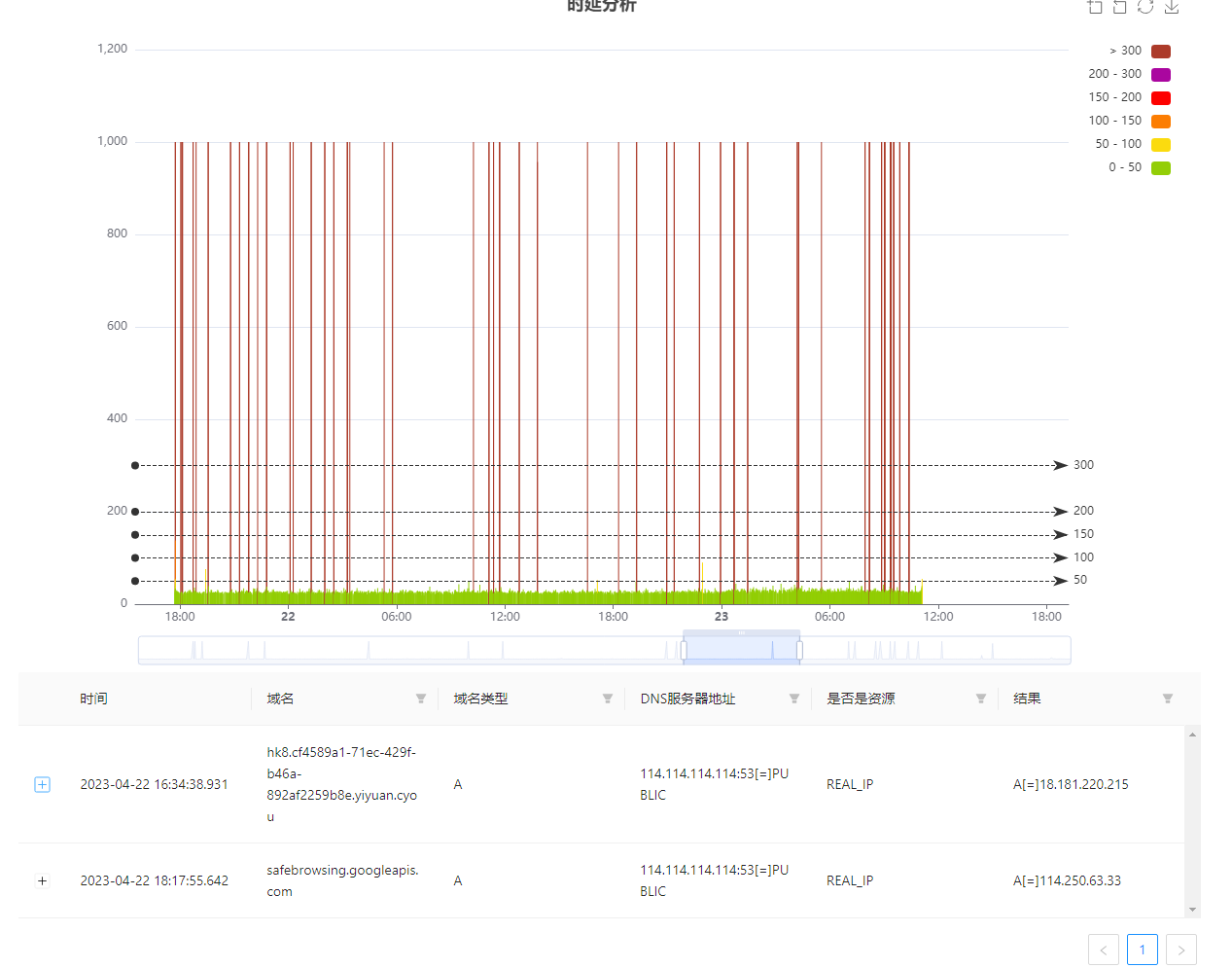Go to next table page
Viewport: 1232px width, 968px height.
click(1180, 950)
